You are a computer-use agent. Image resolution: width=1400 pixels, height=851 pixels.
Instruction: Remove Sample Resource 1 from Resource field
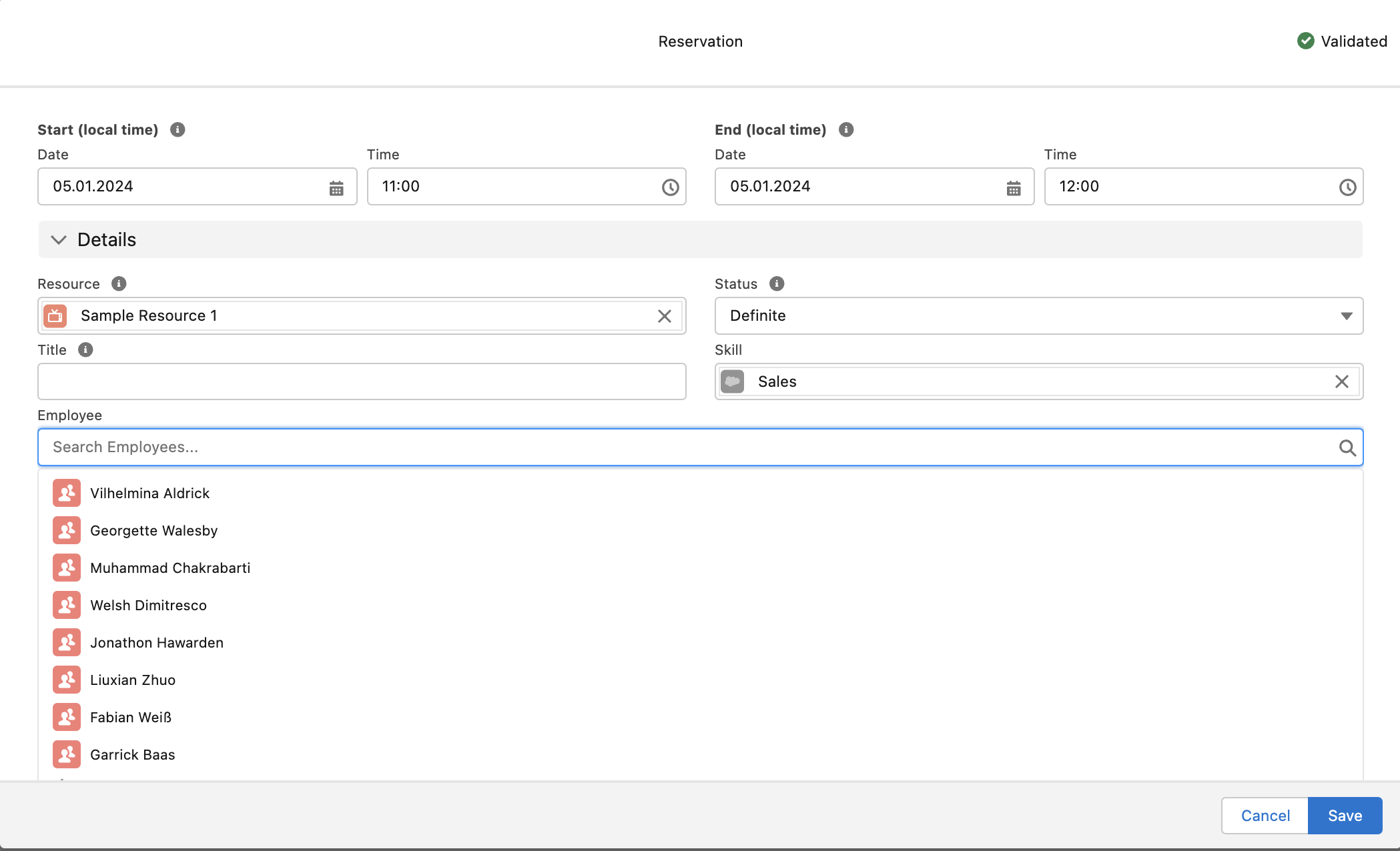pos(664,316)
